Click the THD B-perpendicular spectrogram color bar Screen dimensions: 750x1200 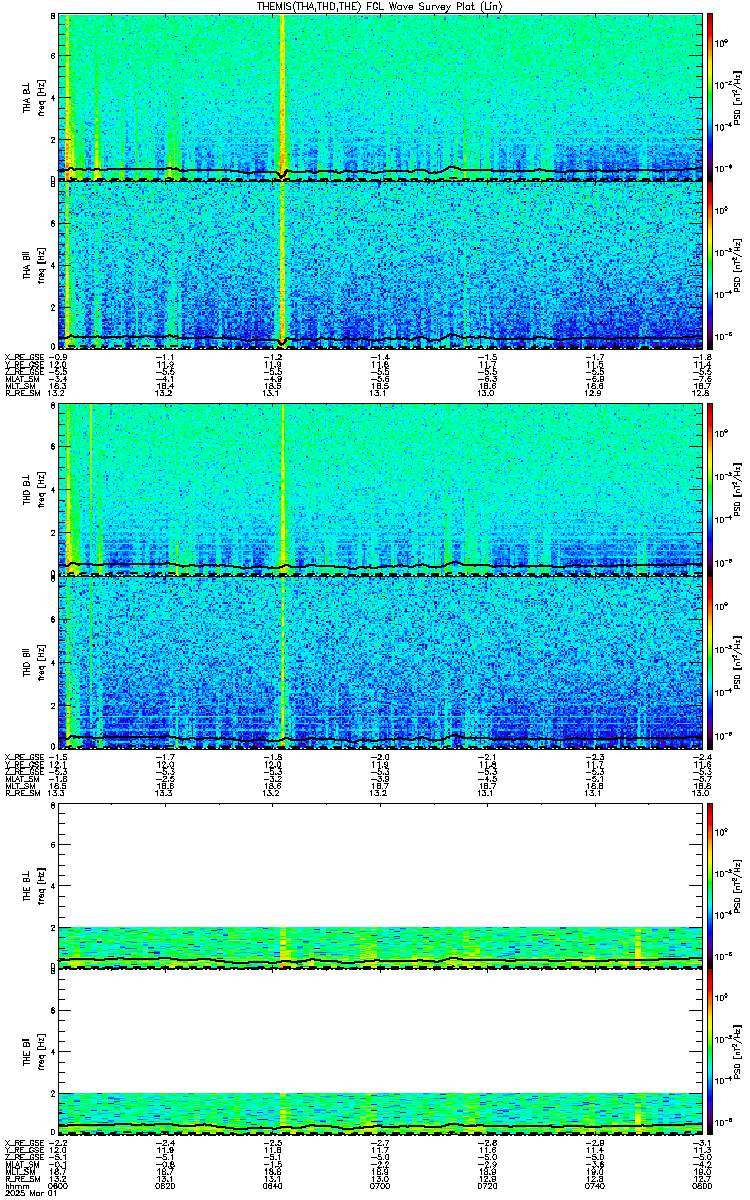click(710, 490)
